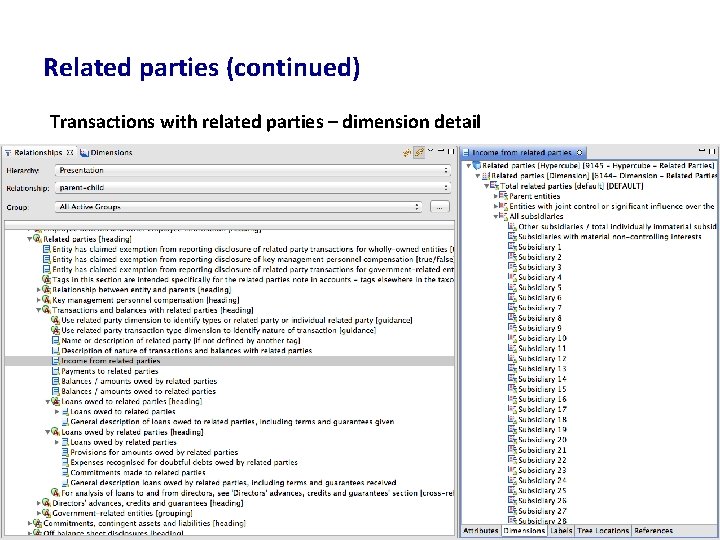
Task: Click the icon beside Government-related entities [grouping]
Action: [46, 513]
